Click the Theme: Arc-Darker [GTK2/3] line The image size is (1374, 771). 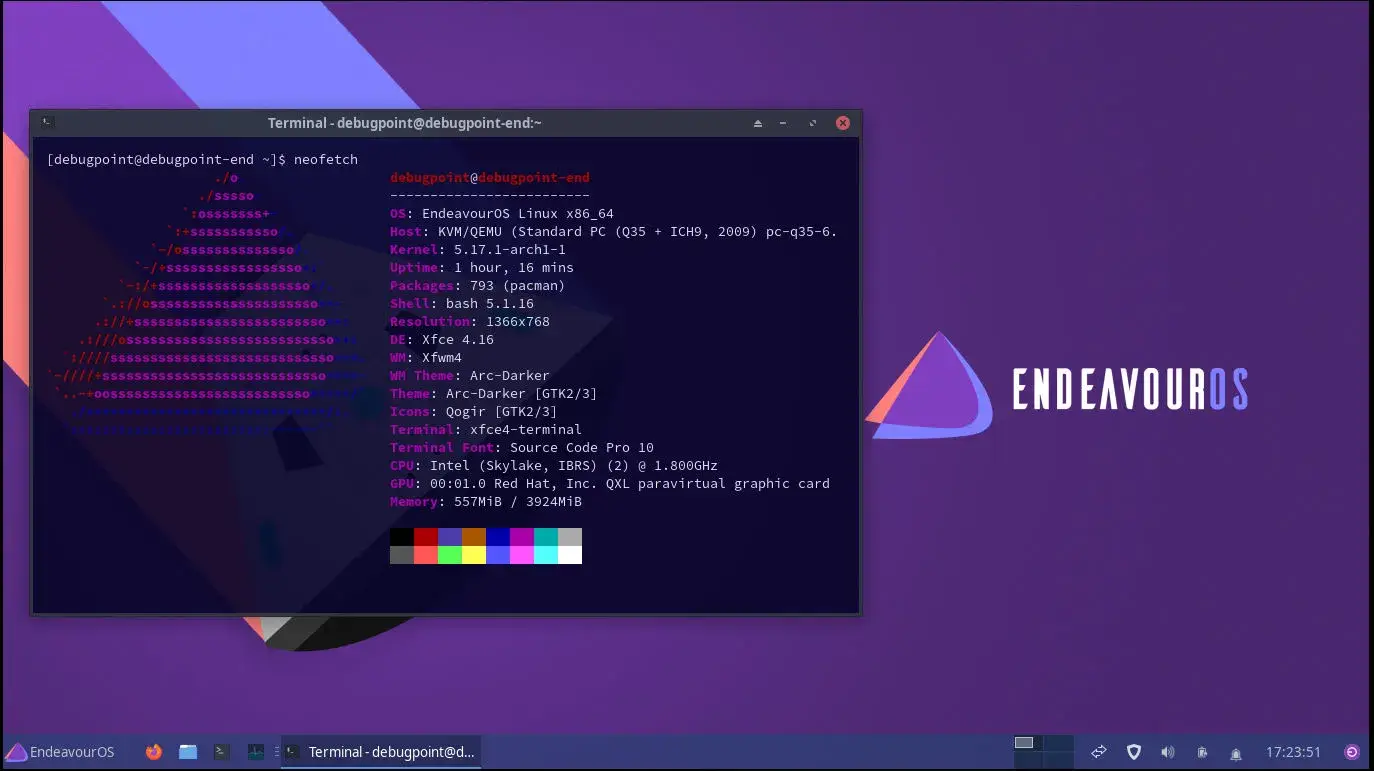494,394
